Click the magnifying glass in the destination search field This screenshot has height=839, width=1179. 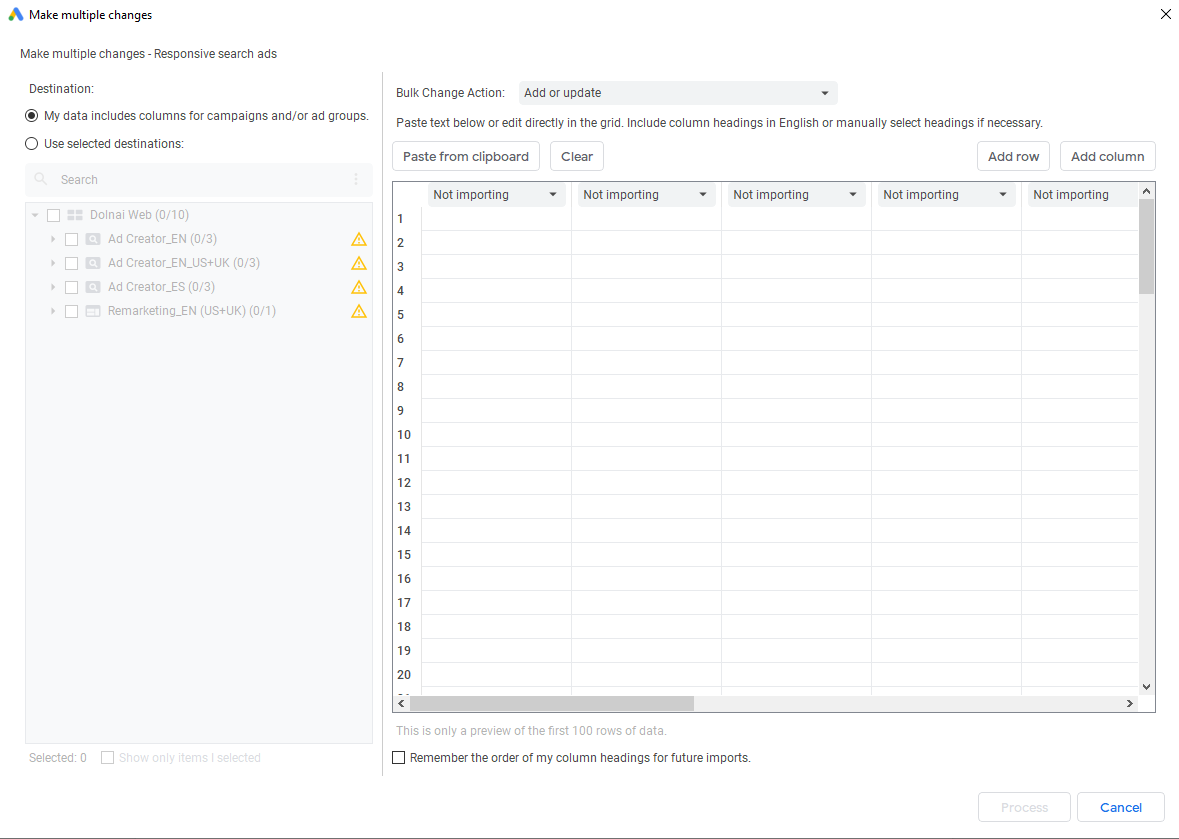40,179
